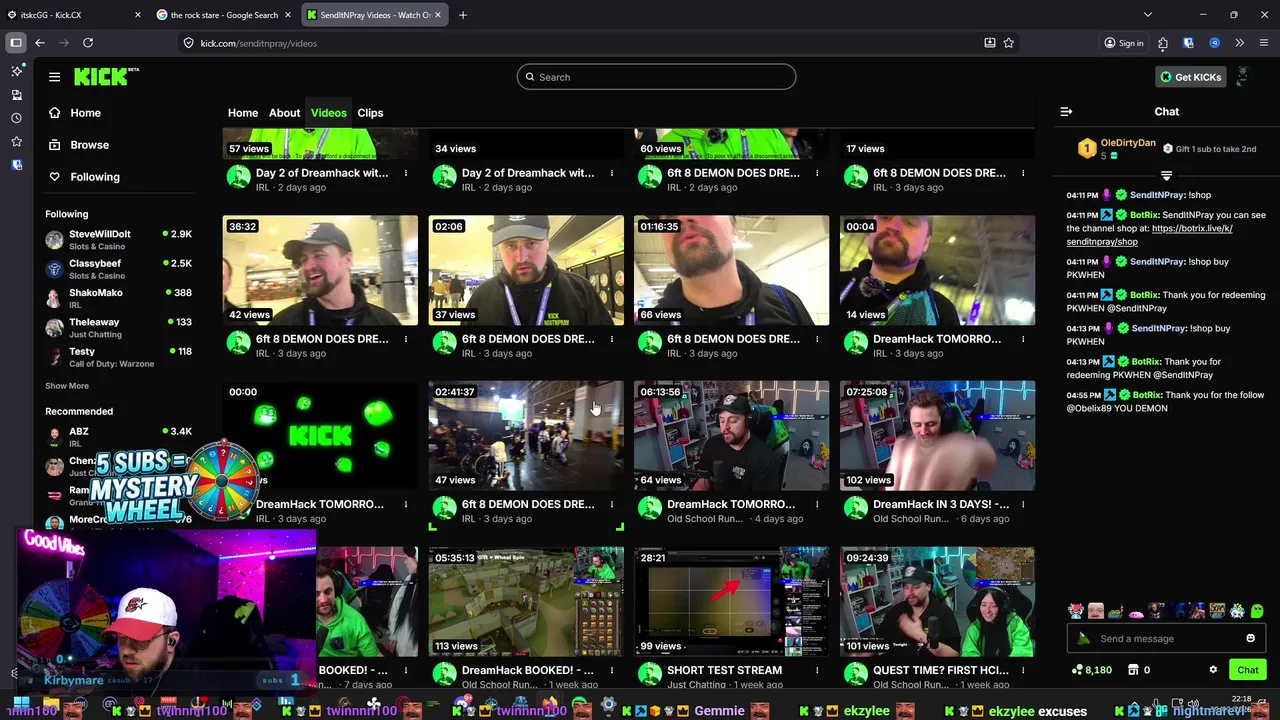Open the 07:25:08 video thumbnail
This screenshot has height=720, width=1280.
937,436
